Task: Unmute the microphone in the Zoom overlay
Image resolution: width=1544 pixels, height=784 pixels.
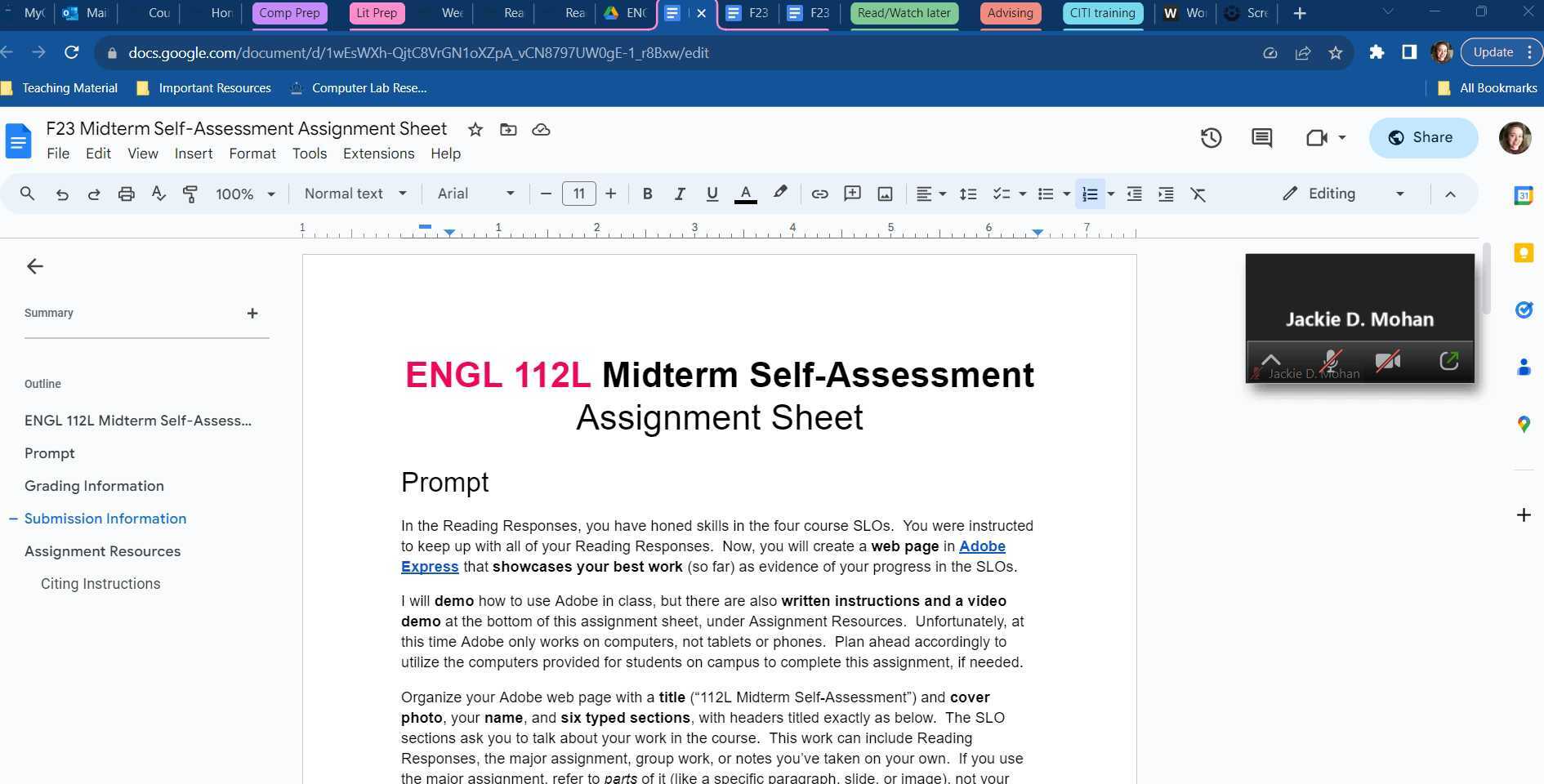Action: click(x=1330, y=360)
